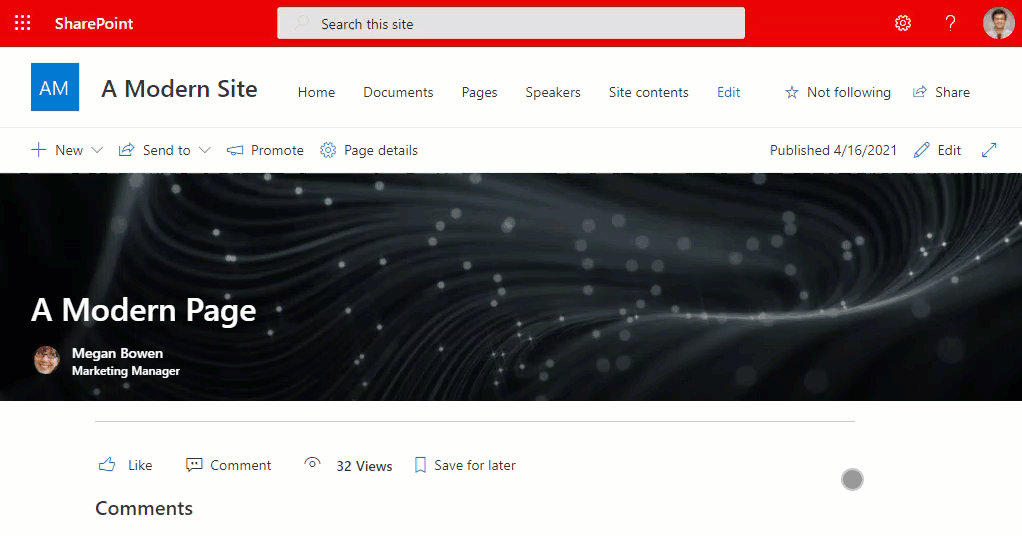Toggle the Not following label

[x=849, y=93]
